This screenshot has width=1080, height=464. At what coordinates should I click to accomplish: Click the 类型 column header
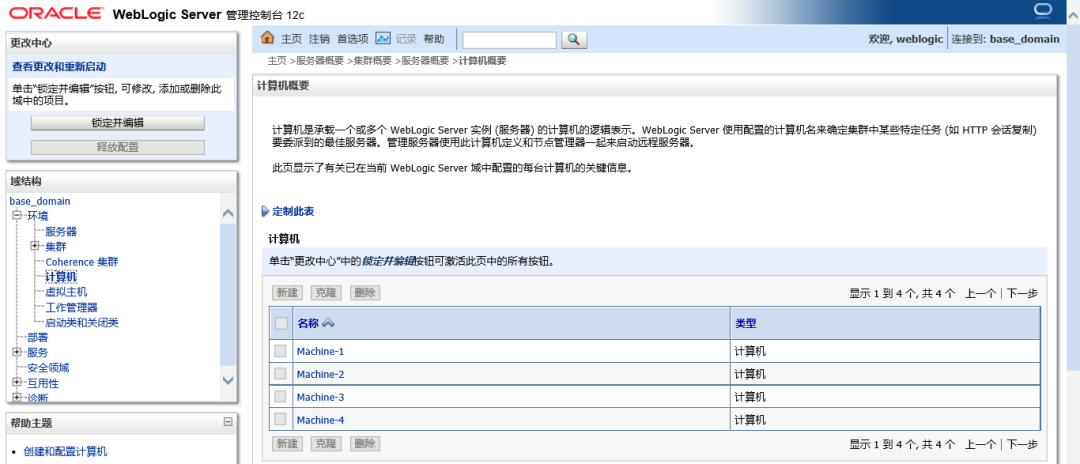[x=746, y=323]
